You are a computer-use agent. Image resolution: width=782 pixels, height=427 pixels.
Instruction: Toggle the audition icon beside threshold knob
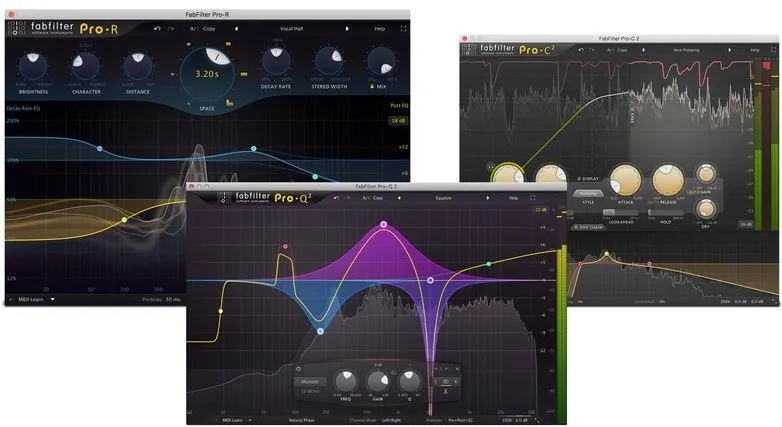tap(491, 166)
